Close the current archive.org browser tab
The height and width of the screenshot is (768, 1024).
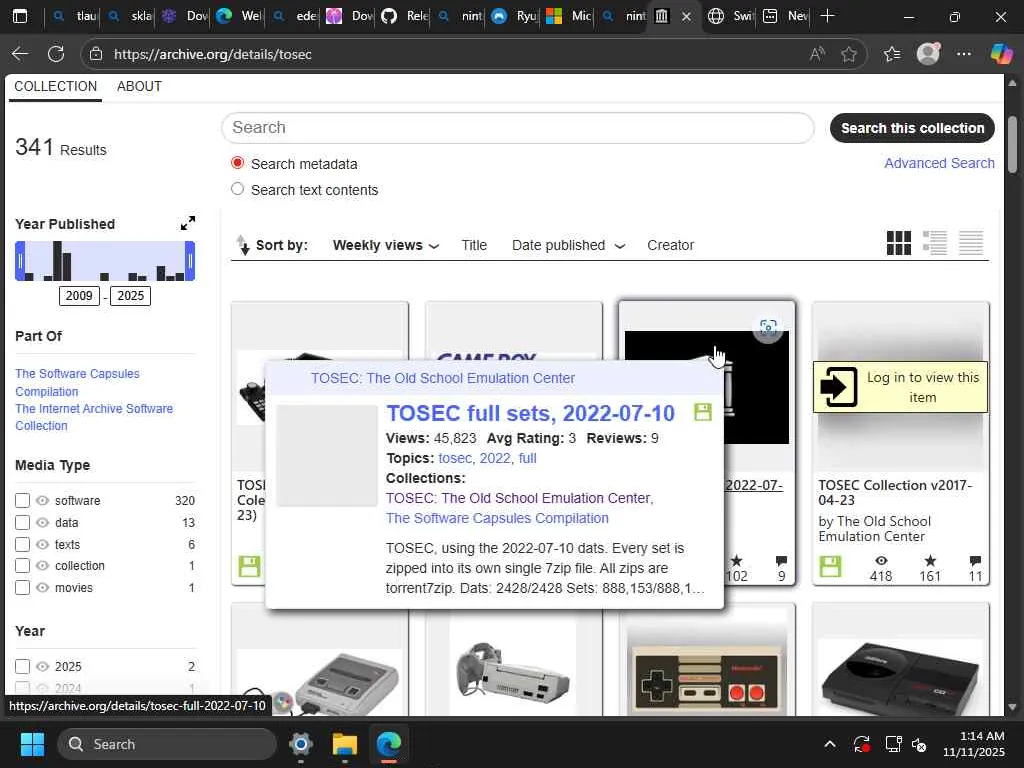686,16
